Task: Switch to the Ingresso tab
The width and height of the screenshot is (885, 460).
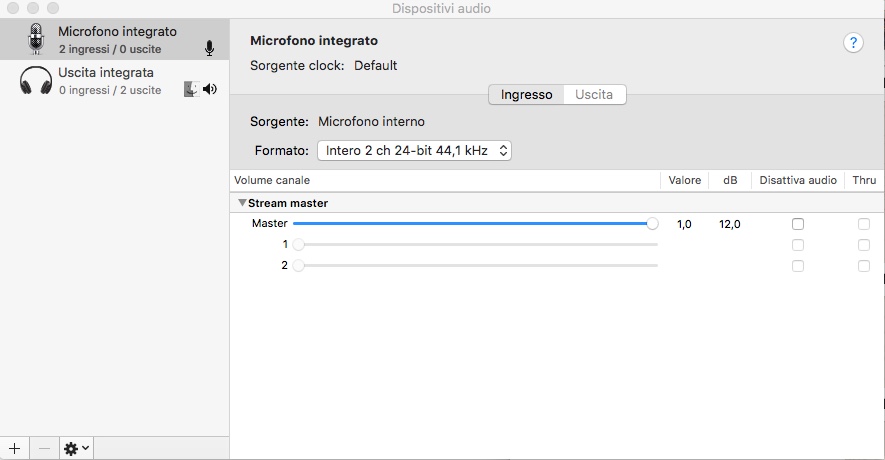Action: (x=526, y=94)
